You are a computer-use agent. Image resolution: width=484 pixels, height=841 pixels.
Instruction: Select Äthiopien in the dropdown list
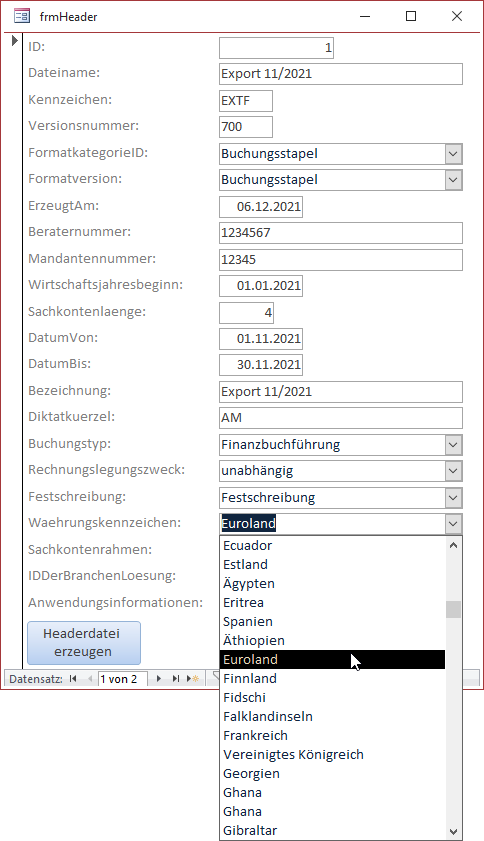tap(333, 640)
